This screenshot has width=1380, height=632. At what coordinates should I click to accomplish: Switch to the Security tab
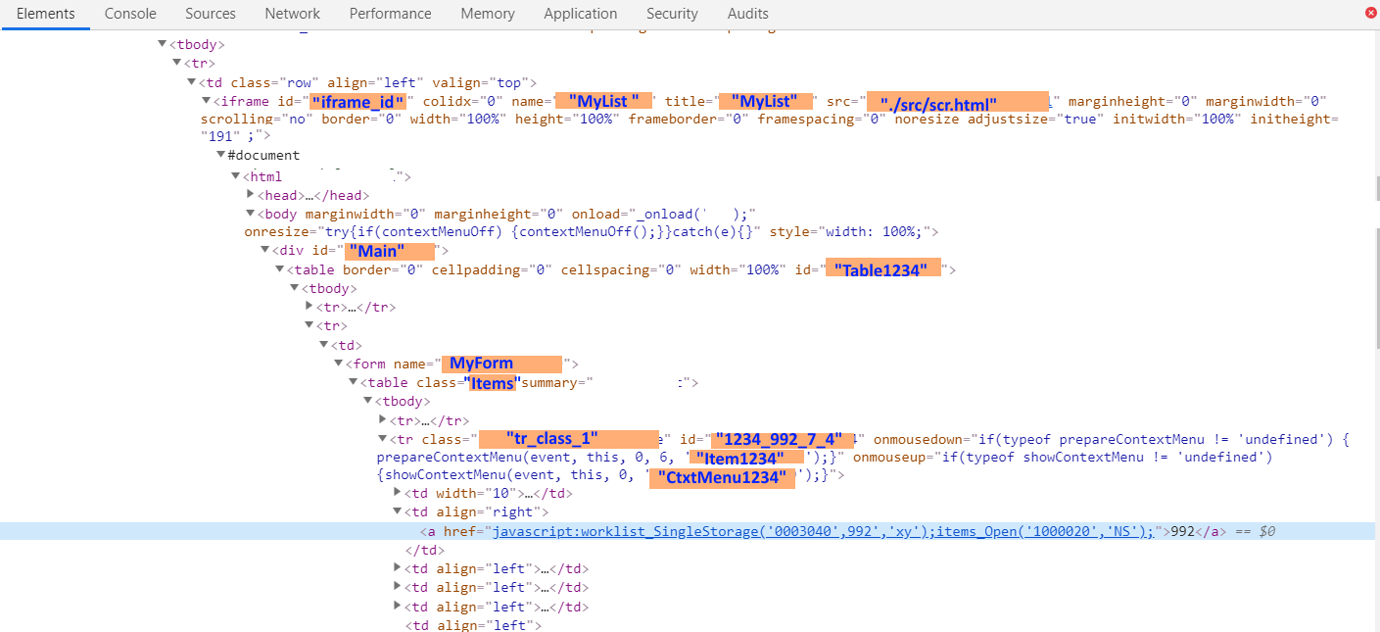(672, 13)
